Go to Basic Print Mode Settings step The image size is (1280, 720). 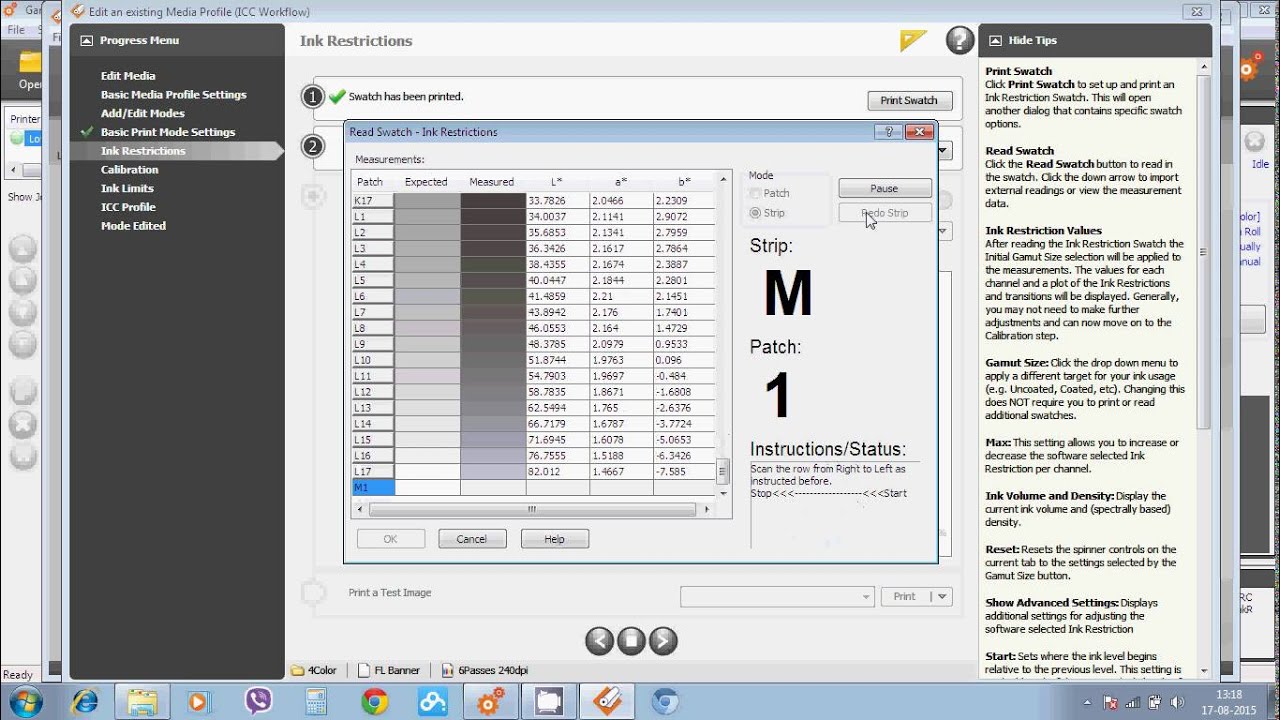pyautogui.click(x=168, y=132)
